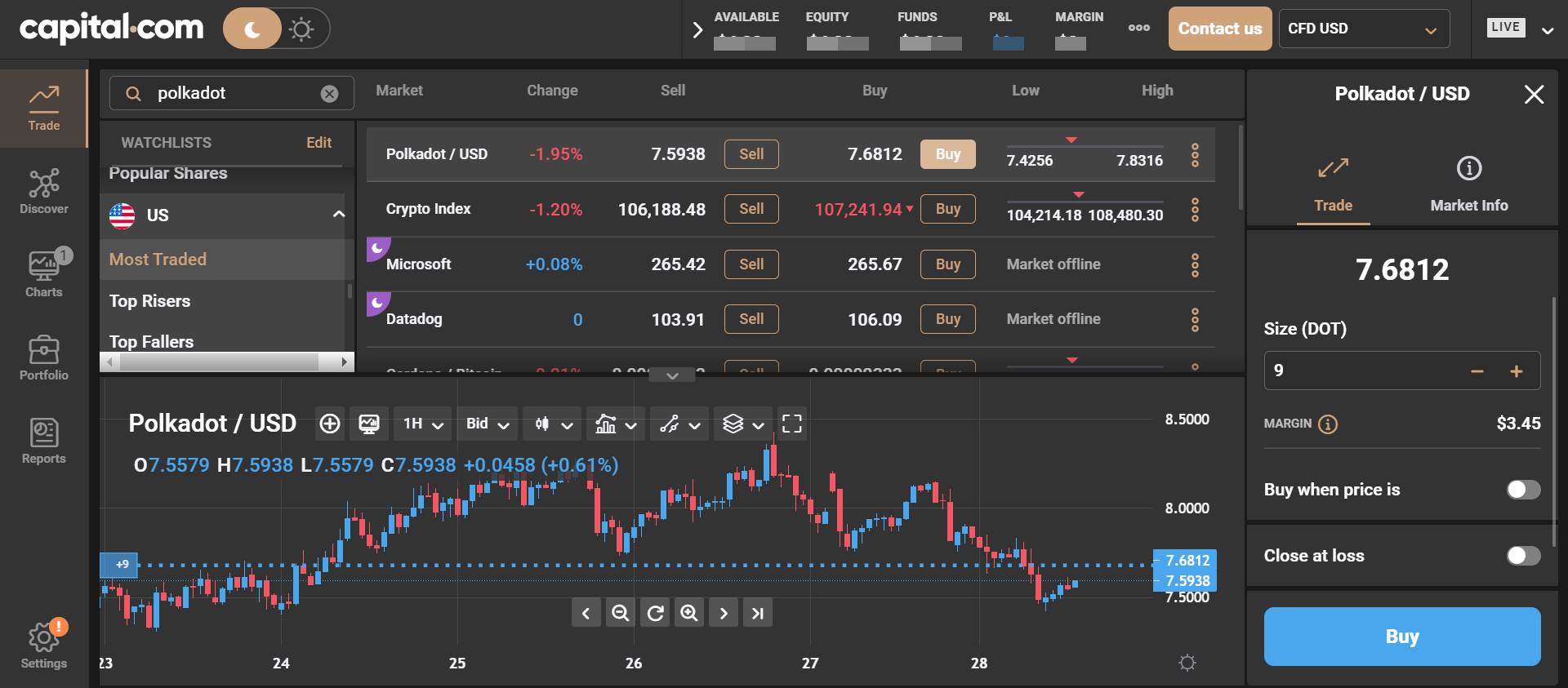
Task: Buy Datadog
Action: (947, 319)
